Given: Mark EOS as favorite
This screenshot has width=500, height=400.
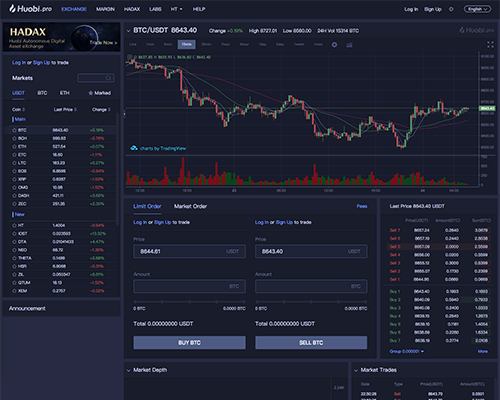Looking at the screenshot, I should (x=14, y=171).
